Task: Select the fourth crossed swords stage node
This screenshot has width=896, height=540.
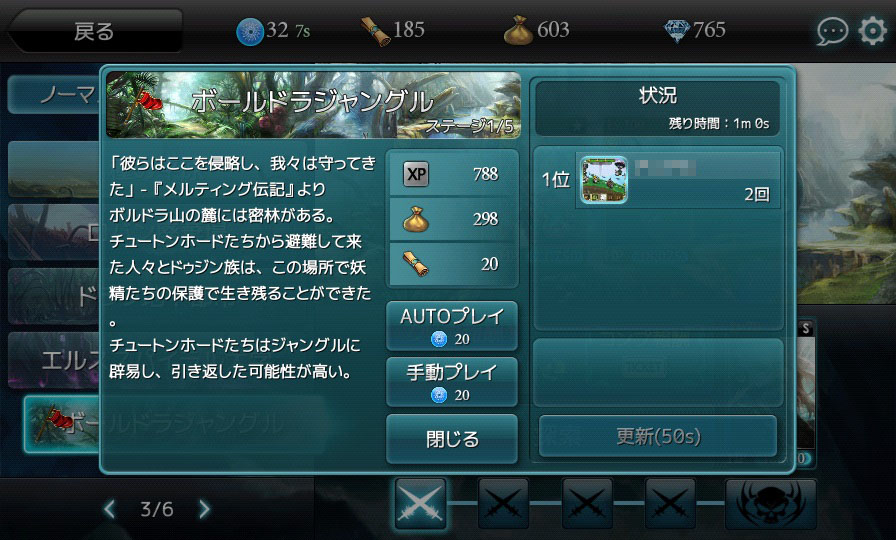Action: point(670,503)
